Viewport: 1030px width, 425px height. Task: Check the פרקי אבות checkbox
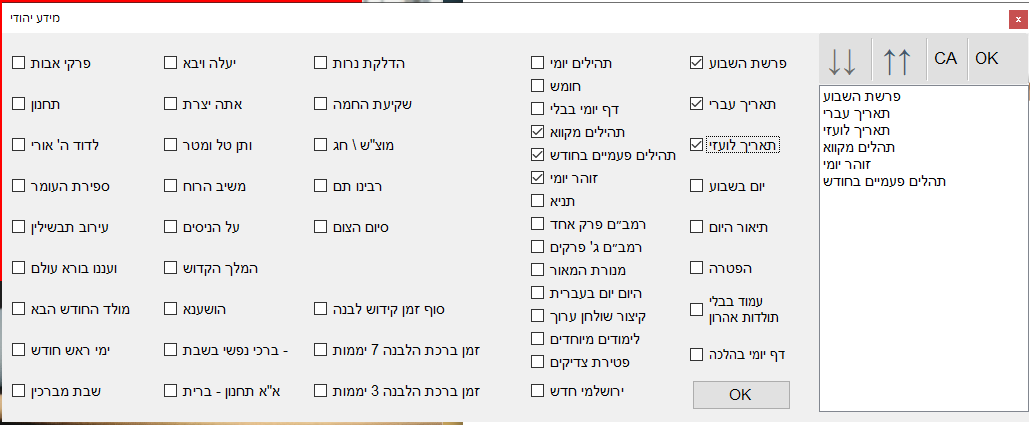click(x=19, y=63)
